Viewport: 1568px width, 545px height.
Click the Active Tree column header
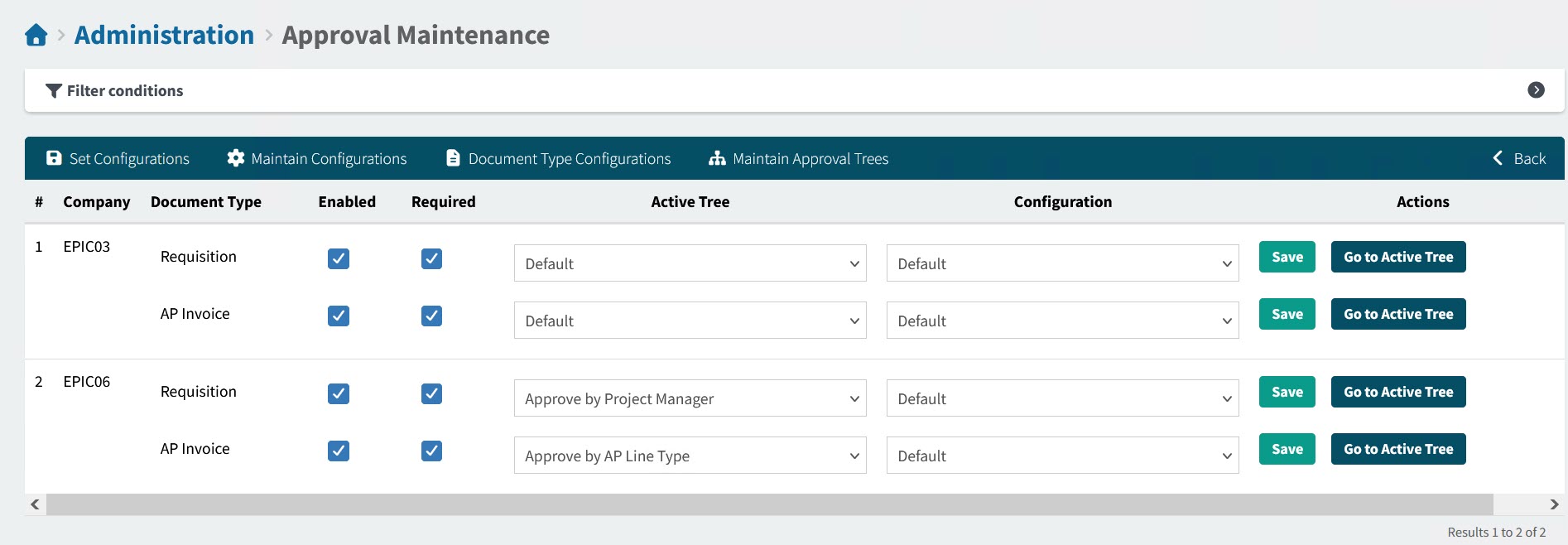tap(690, 201)
